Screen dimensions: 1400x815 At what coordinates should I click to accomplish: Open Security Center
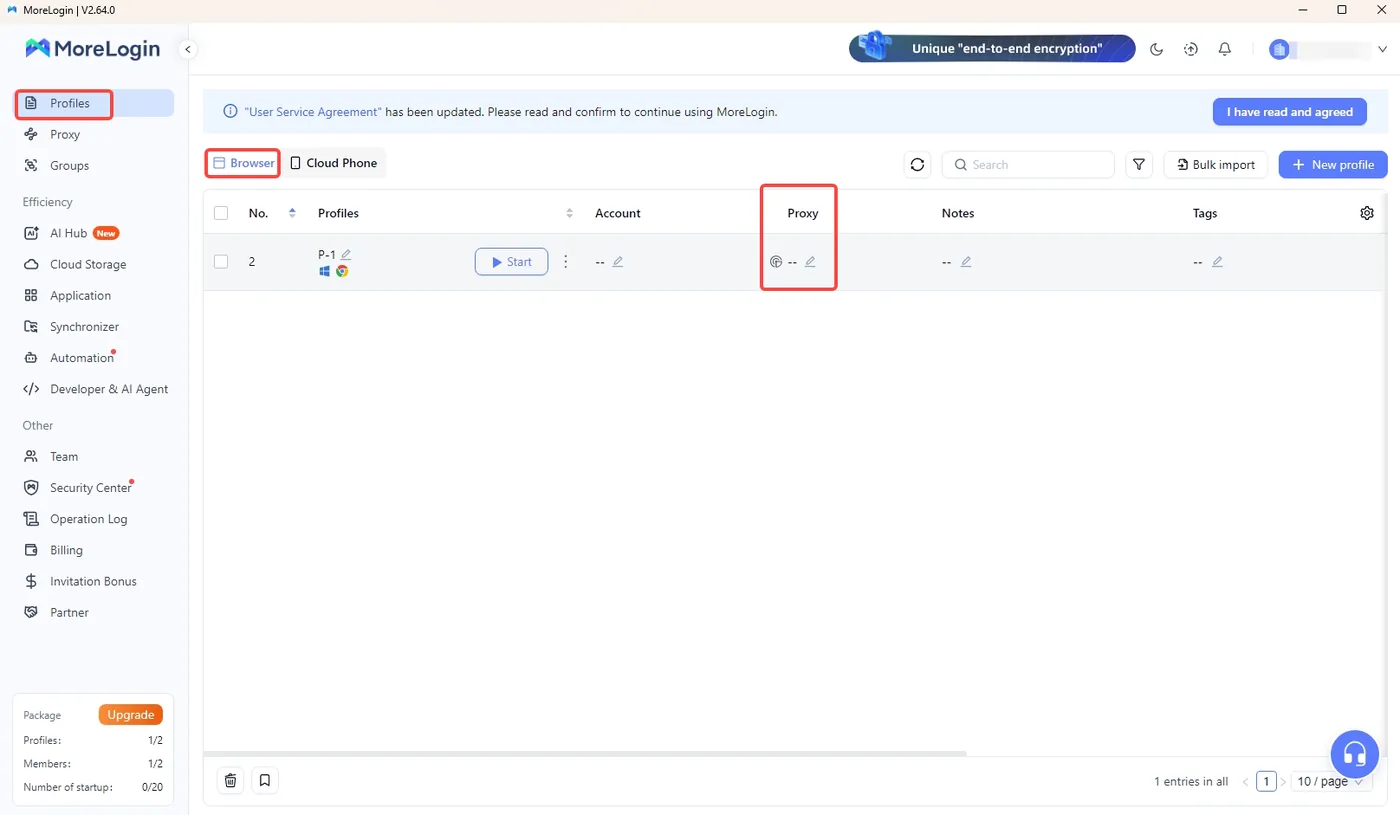pos(93,488)
